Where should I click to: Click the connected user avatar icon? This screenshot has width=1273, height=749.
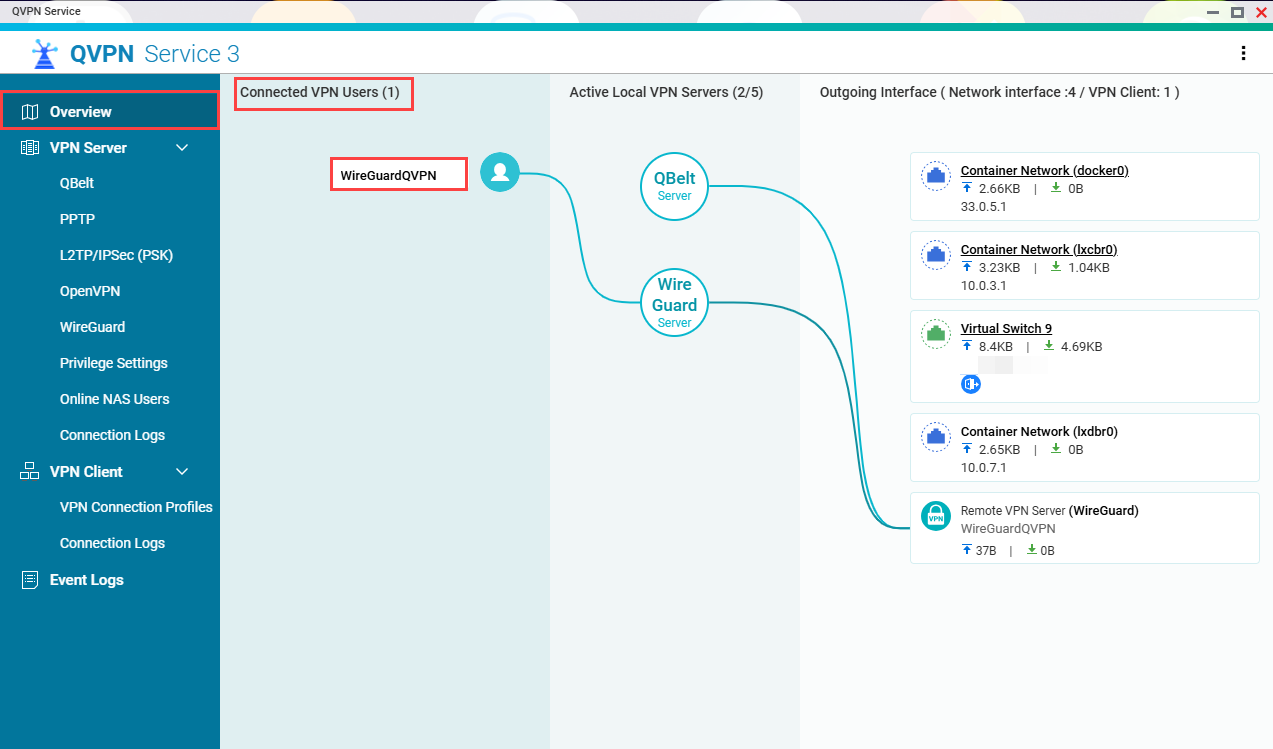pyautogui.click(x=499, y=172)
